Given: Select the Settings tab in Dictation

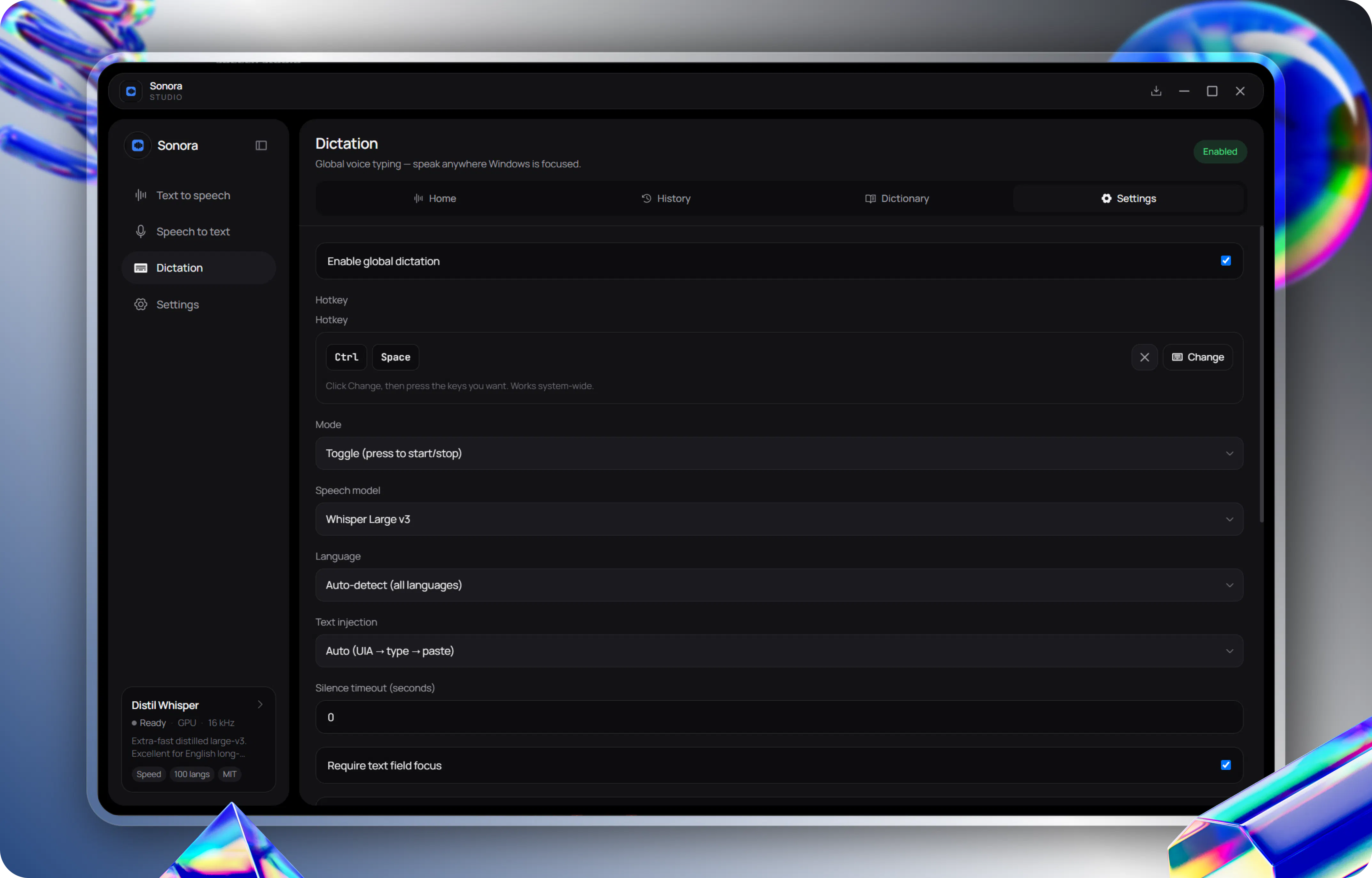Looking at the screenshot, I should (x=1128, y=198).
